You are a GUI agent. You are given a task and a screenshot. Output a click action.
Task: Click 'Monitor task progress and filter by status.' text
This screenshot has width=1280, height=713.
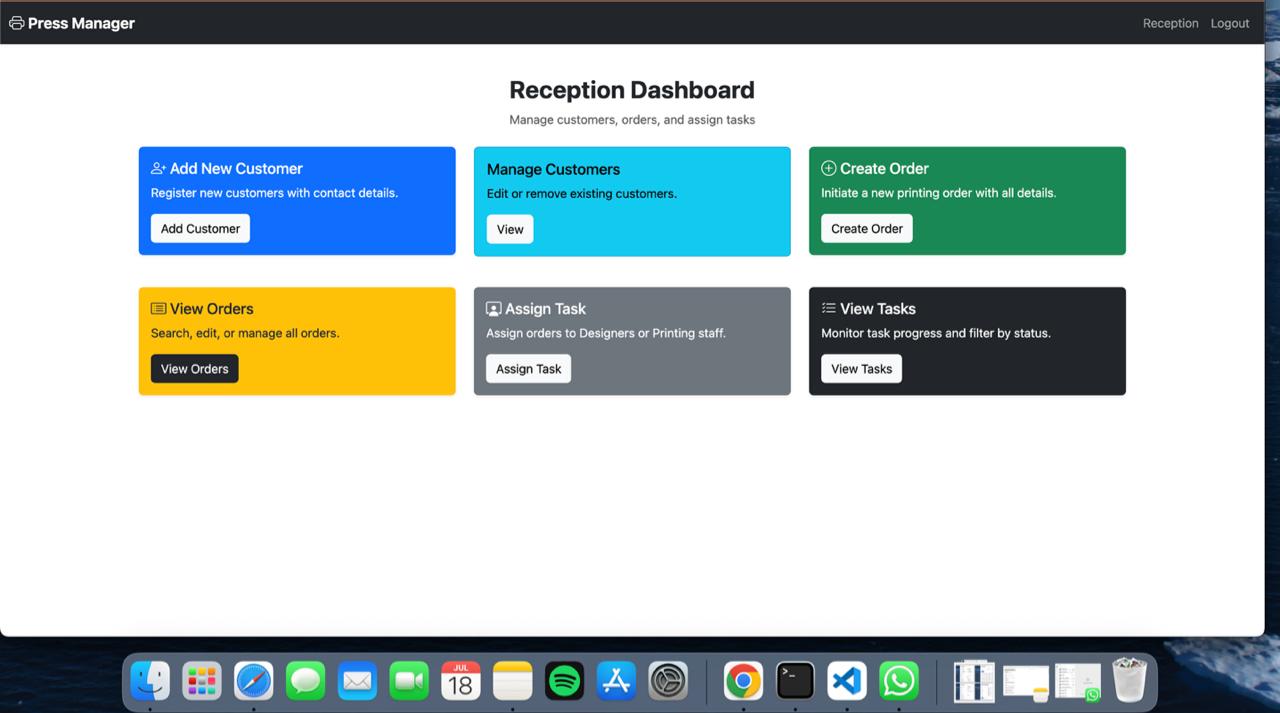(936, 333)
